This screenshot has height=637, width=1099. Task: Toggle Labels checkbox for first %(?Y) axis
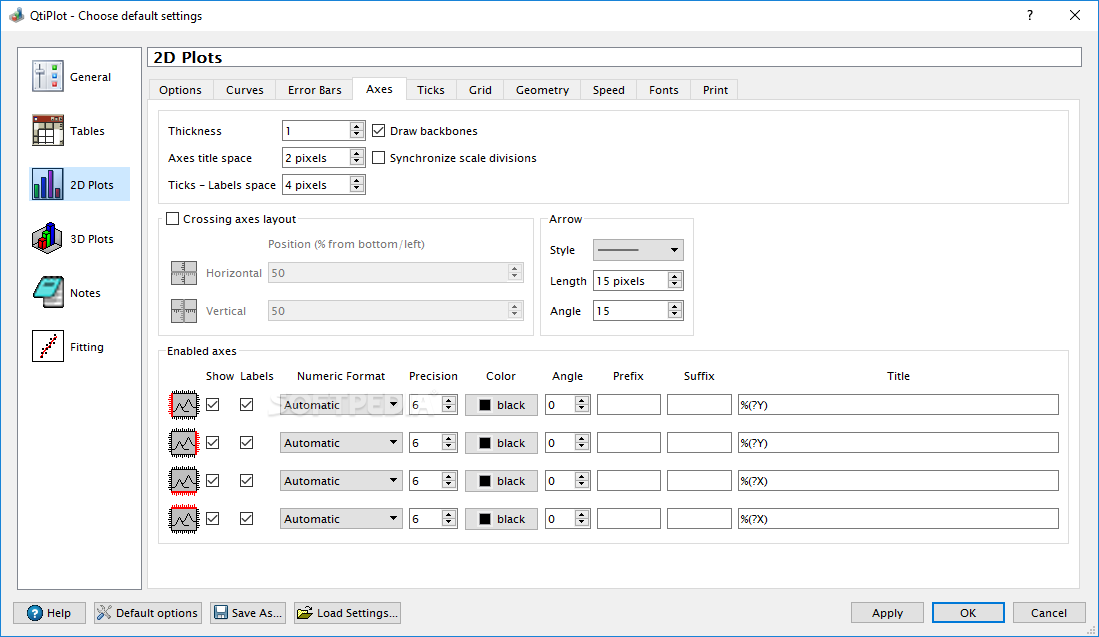[246, 404]
